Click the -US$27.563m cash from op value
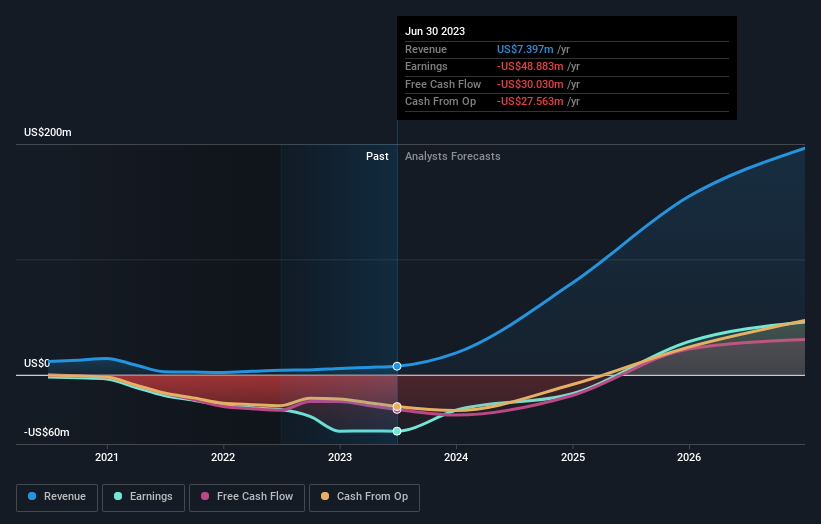 [x=530, y=102]
